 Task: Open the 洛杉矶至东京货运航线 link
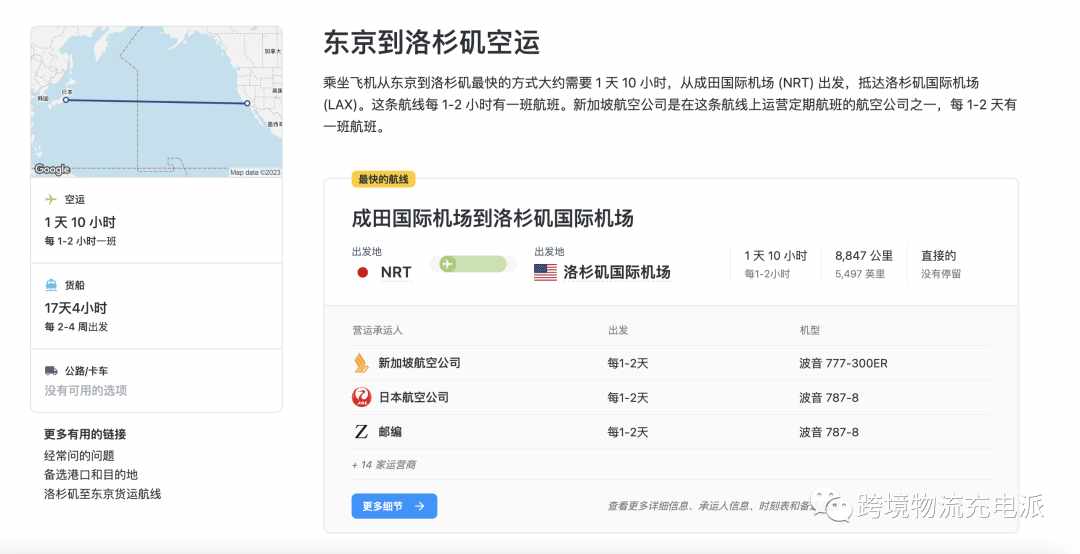[103, 494]
